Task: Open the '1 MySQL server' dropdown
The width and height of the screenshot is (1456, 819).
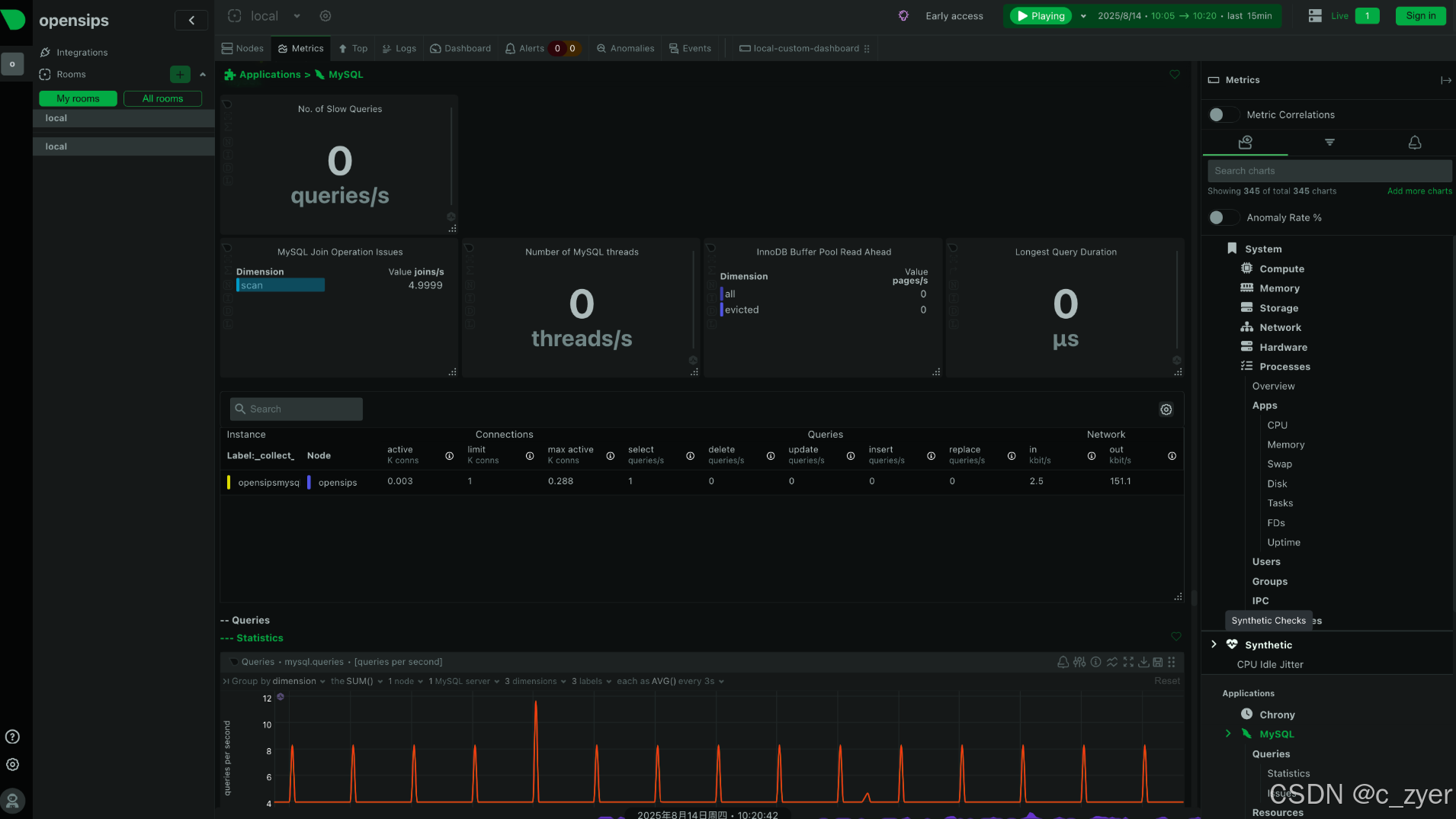Action: [463, 681]
